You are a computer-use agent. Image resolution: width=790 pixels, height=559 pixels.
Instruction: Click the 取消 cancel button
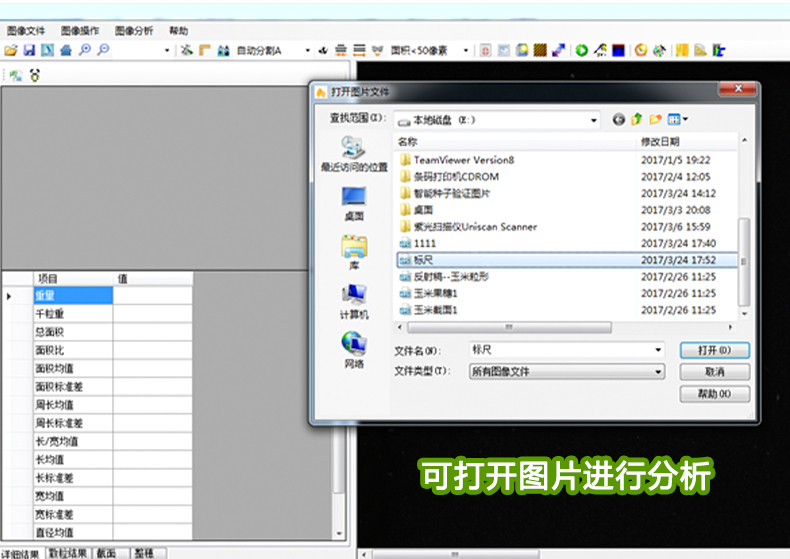[x=714, y=372]
